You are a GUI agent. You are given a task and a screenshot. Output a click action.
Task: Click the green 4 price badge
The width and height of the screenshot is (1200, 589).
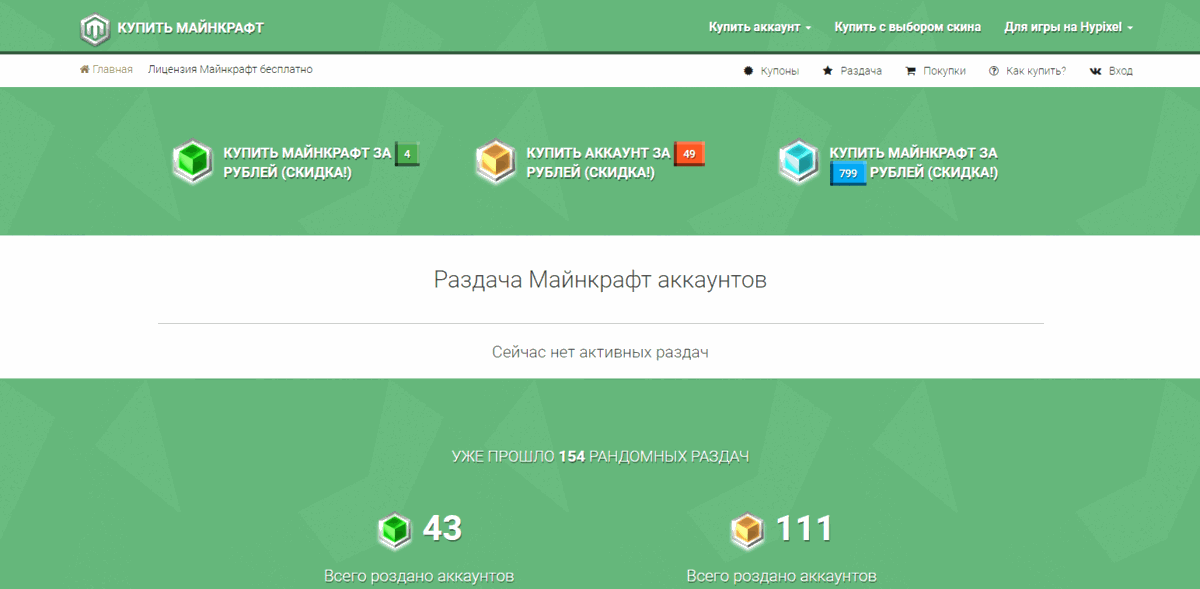coord(407,154)
